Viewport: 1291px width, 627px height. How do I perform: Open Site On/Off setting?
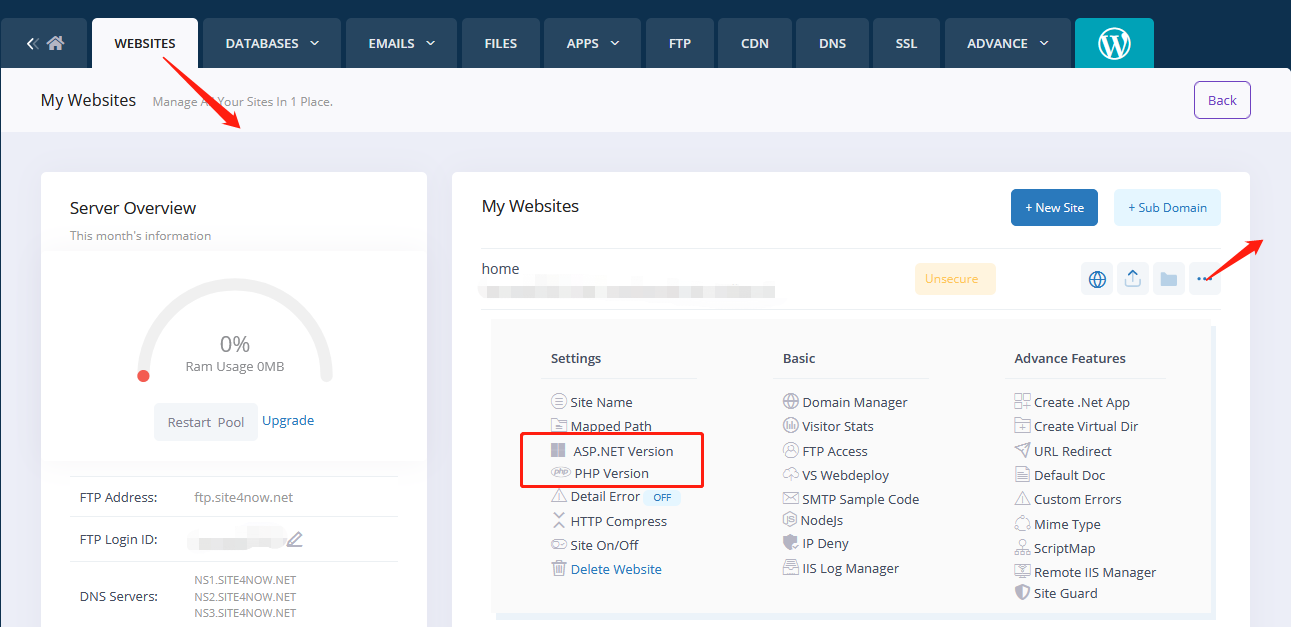pos(604,545)
